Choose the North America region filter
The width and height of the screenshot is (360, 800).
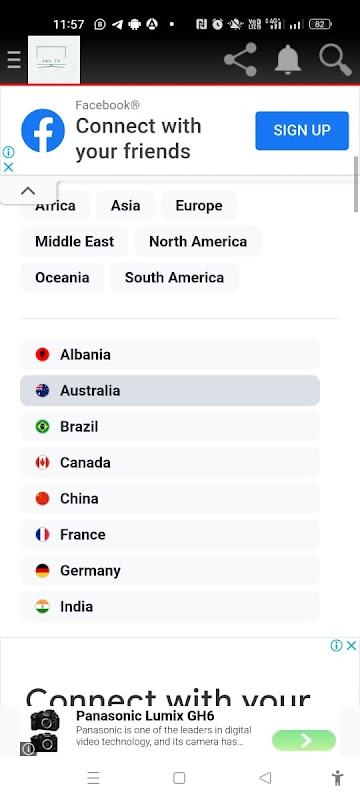click(198, 241)
